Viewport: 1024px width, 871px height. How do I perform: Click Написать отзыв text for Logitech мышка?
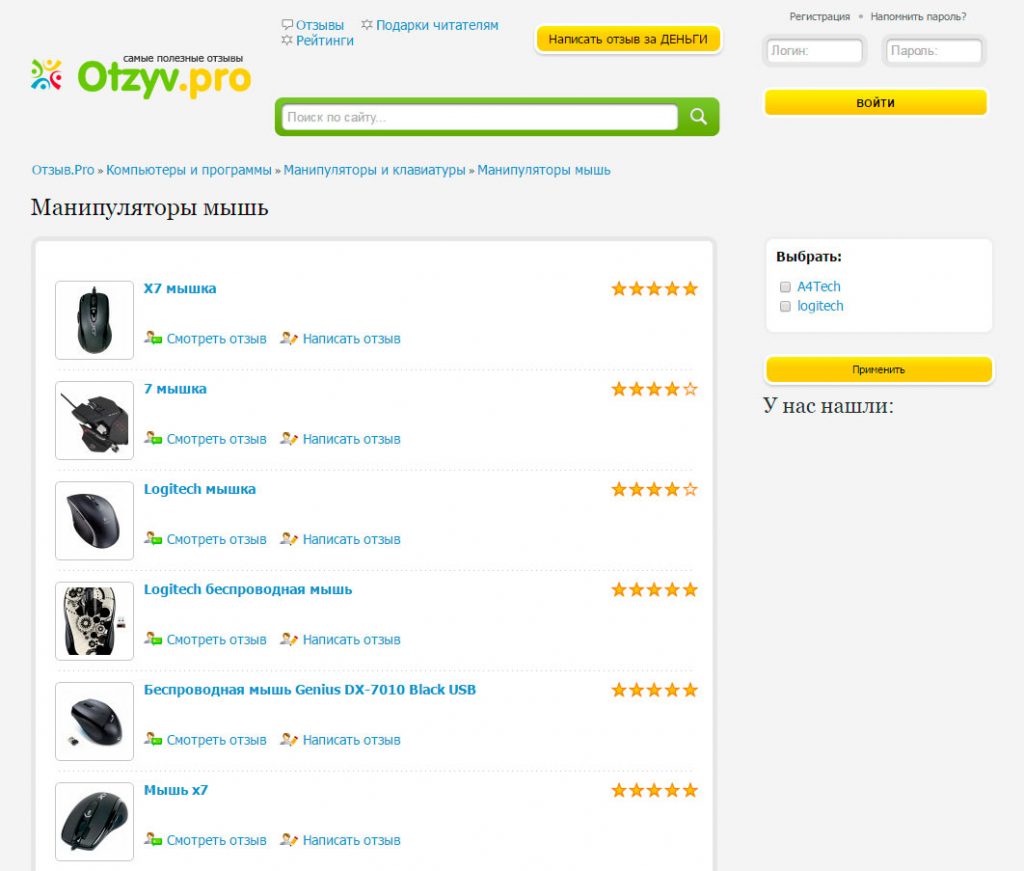[x=351, y=539]
